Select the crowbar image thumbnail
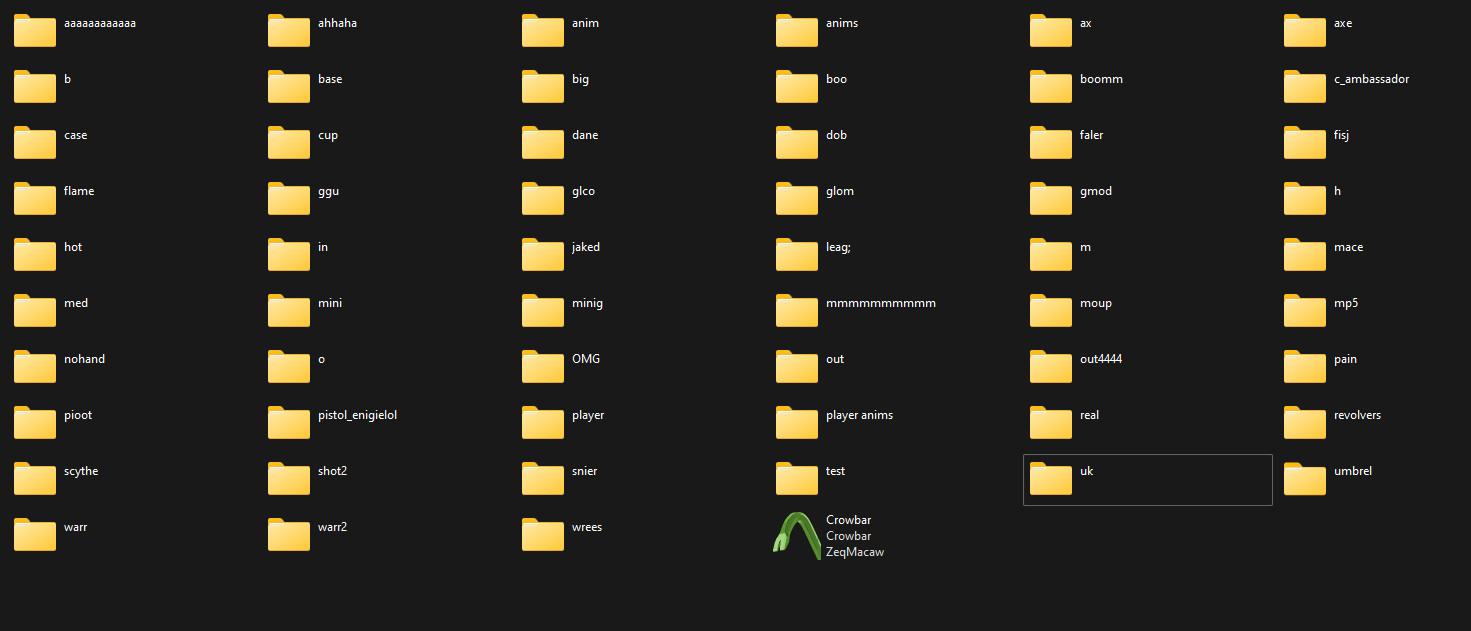 click(796, 536)
